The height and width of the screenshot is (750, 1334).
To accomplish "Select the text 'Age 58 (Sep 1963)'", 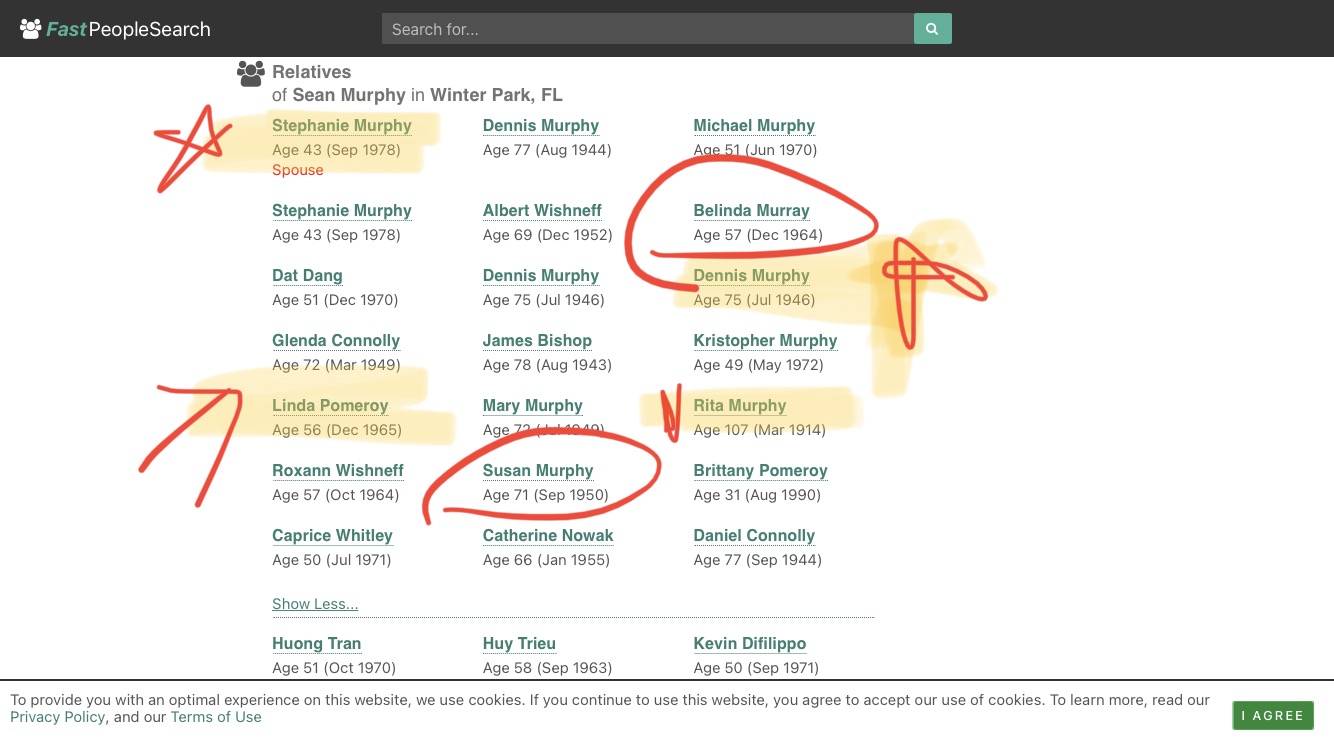I will [x=547, y=668].
